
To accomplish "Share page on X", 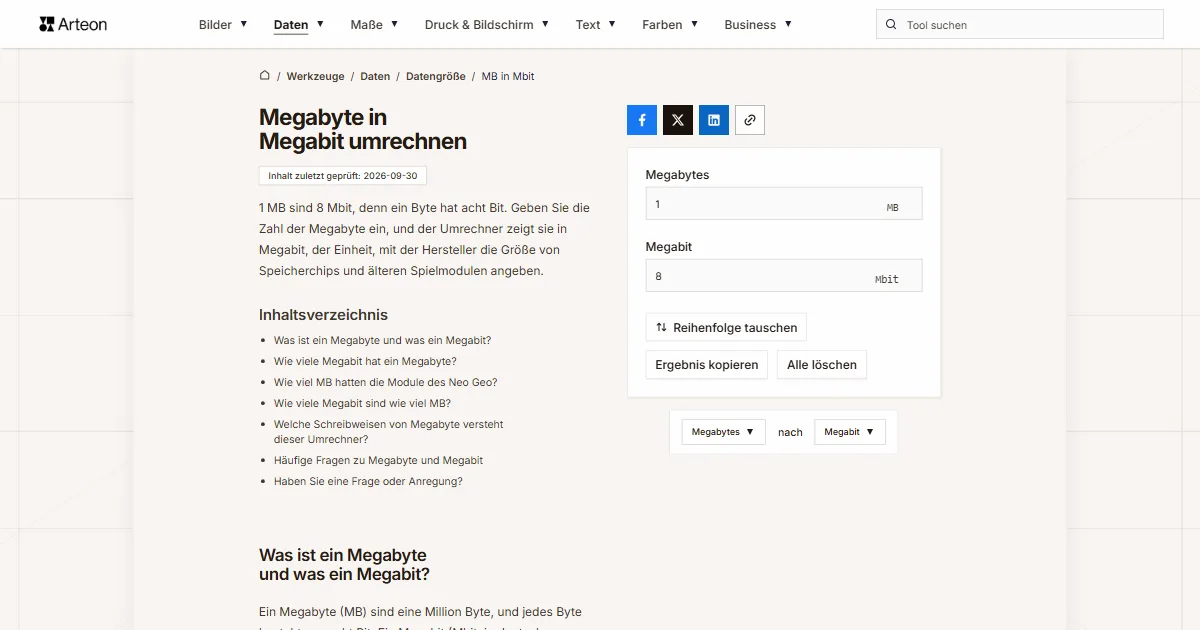I will [678, 120].
